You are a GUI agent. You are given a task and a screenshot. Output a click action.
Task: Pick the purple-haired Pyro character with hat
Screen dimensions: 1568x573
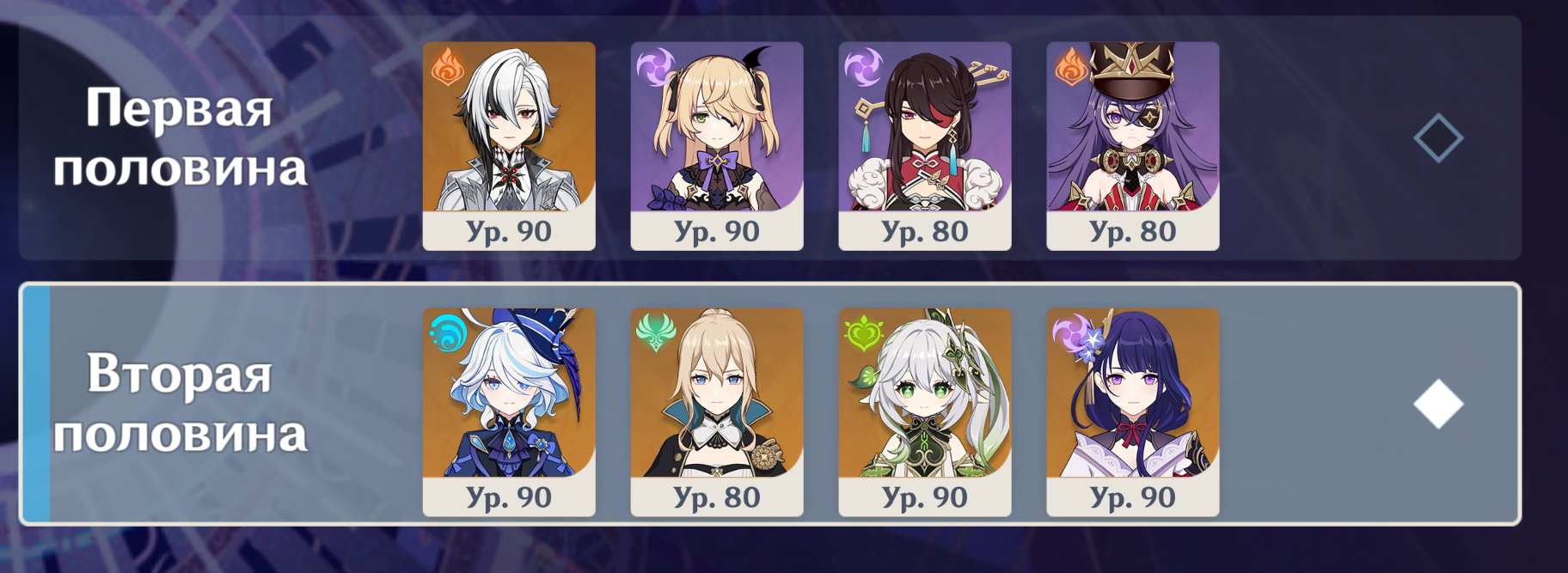pyautogui.click(x=1133, y=146)
